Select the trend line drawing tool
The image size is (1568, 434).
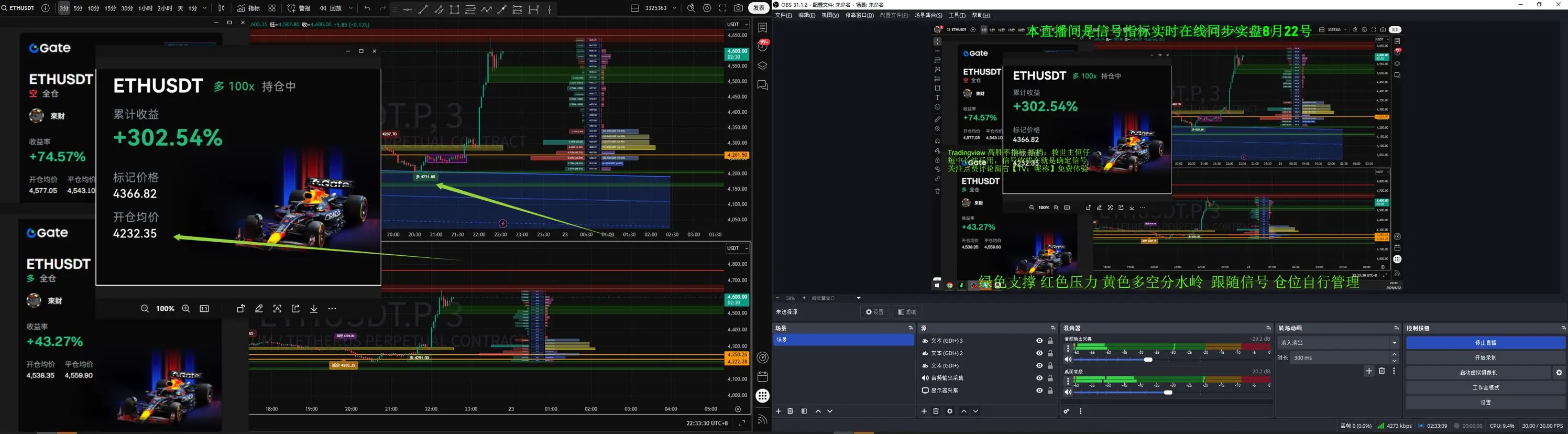[423, 9]
